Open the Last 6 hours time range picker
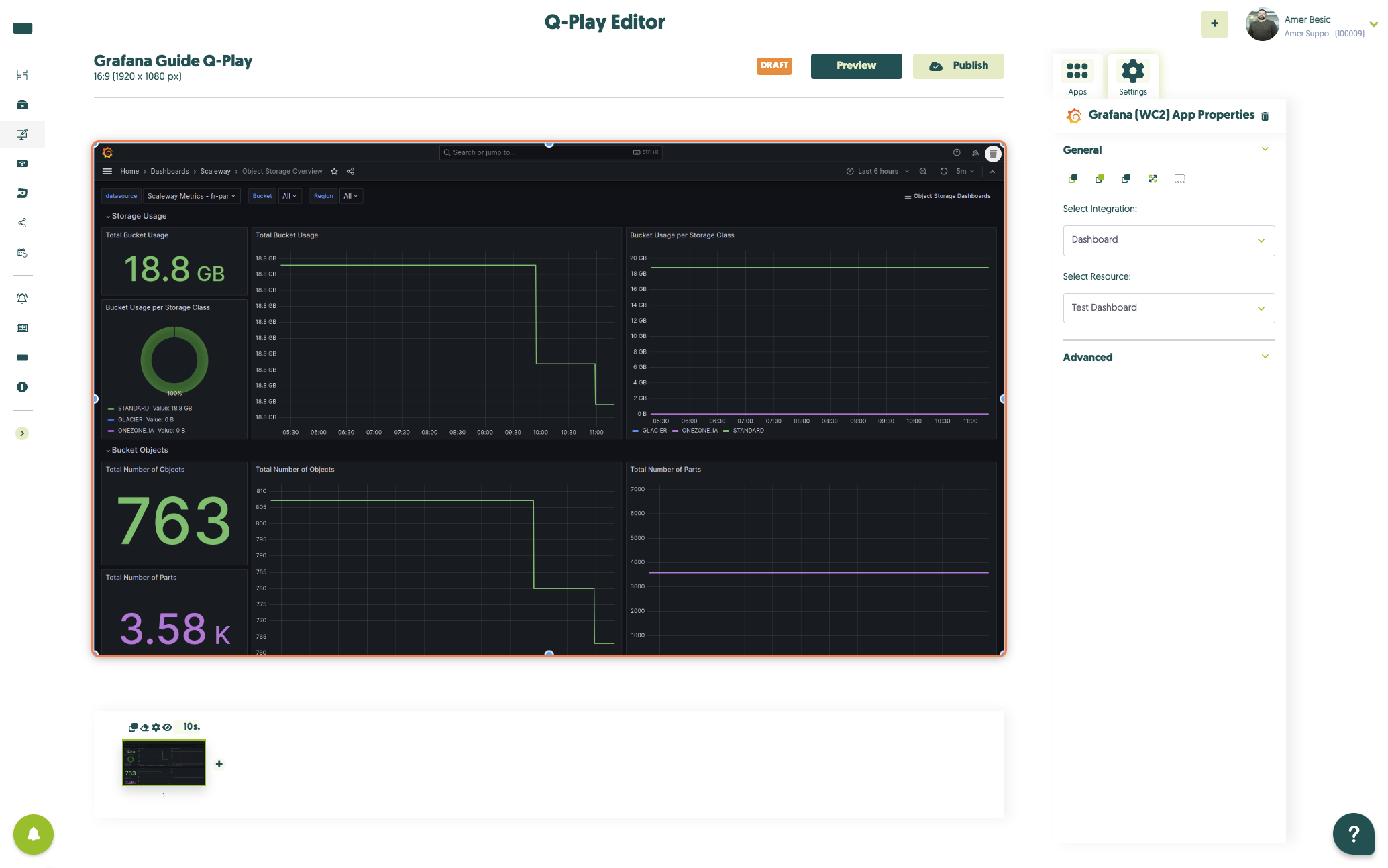This screenshot has width=1388, height=868. pyautogui.click(x=877, y=172)
